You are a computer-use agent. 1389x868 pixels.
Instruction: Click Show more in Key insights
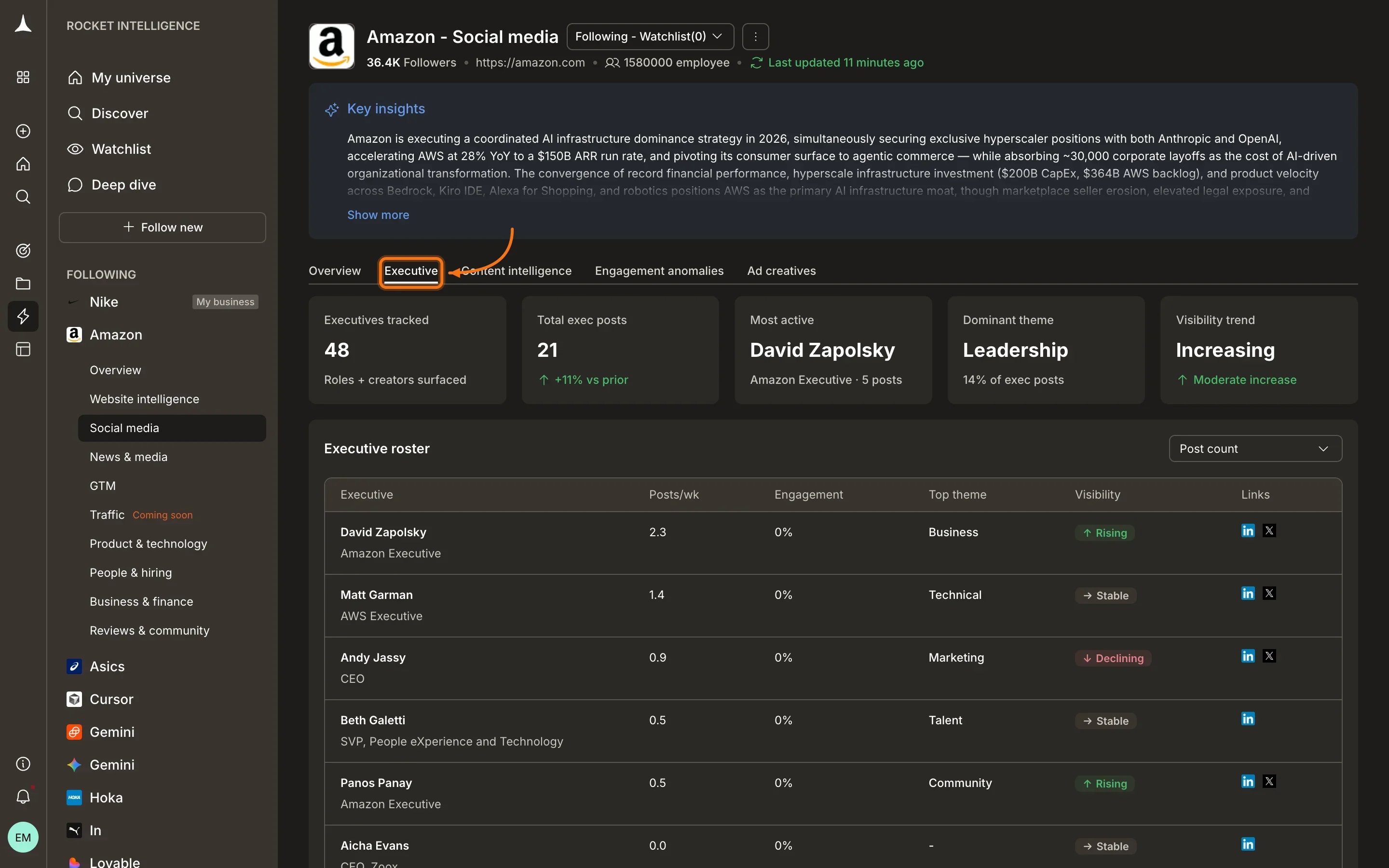click(378, 215)
